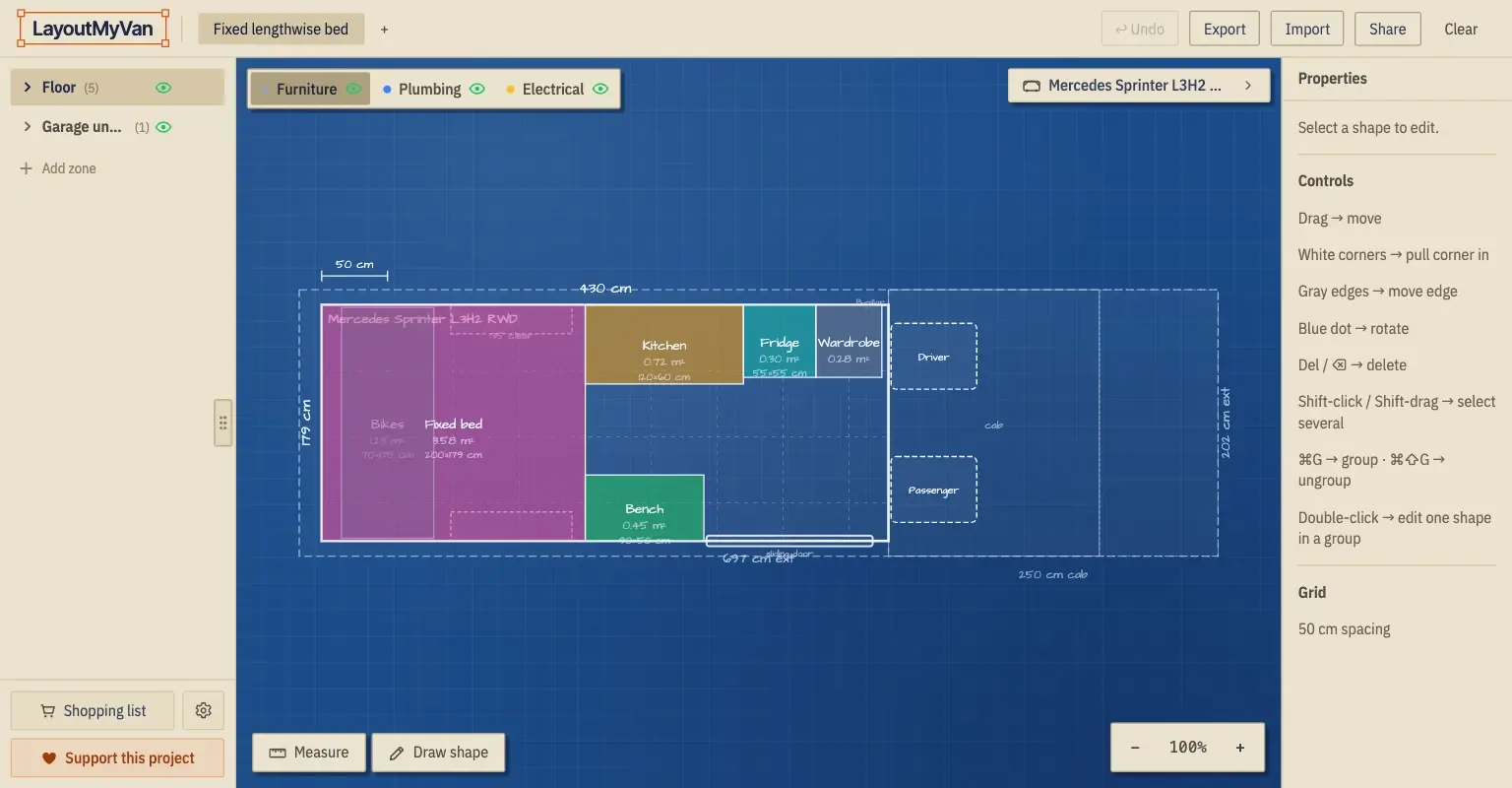Screen dimensions: 1512x788
Task: Click "Select a shape to edit." text
Action: [x=1368, y=128]
